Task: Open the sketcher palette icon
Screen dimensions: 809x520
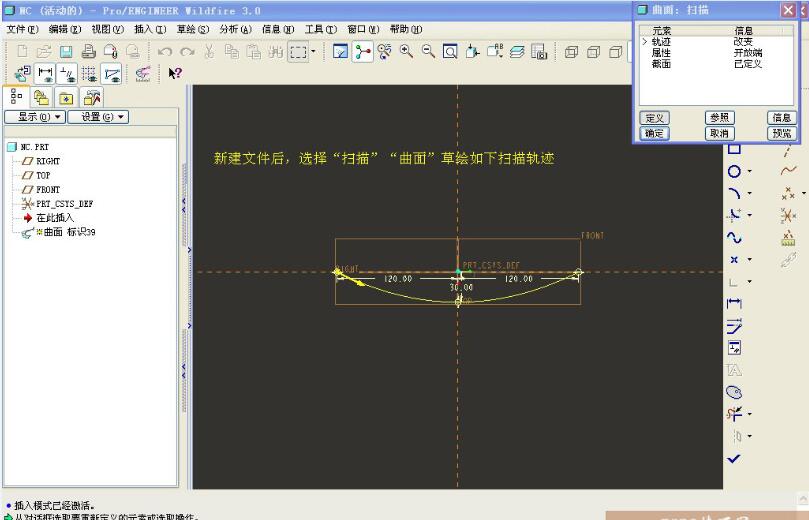Action: point(734,392)
